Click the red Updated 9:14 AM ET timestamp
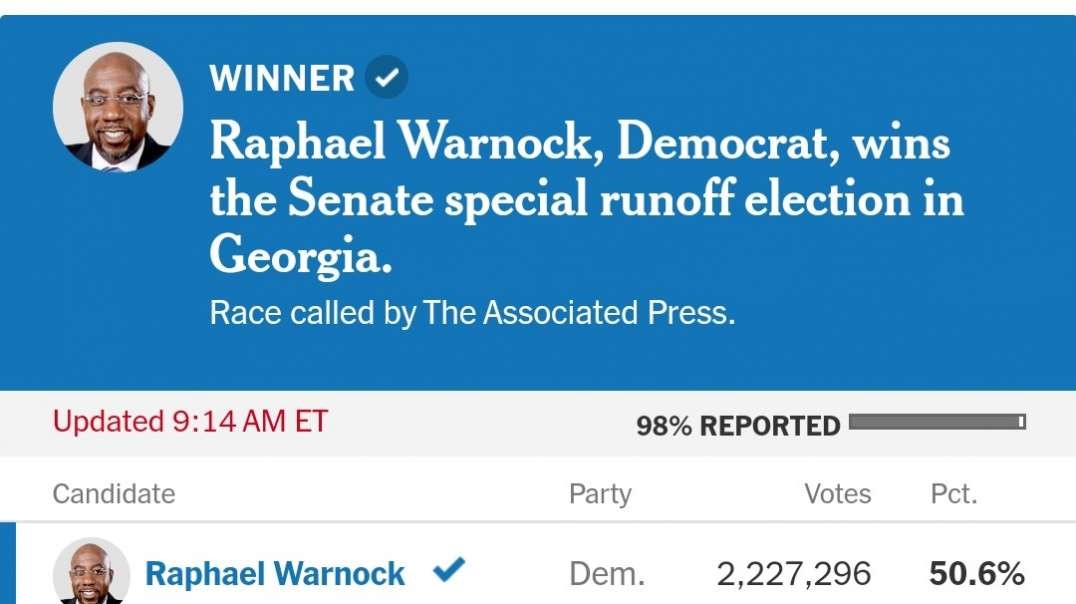The image size is (1076, 604). pos(190,422)
